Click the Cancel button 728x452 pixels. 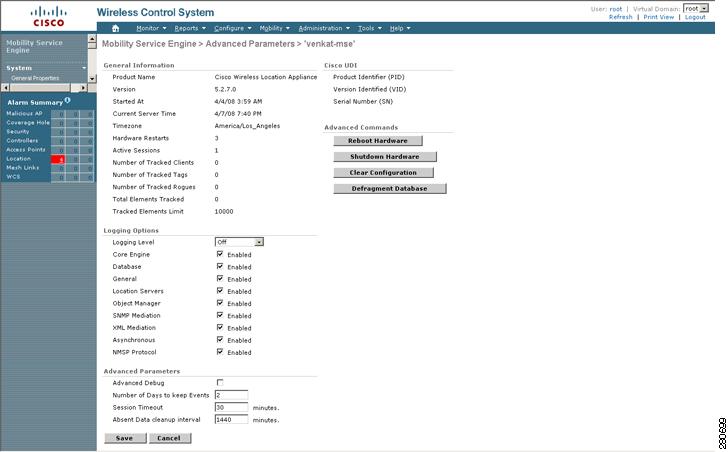coord(169,438)
